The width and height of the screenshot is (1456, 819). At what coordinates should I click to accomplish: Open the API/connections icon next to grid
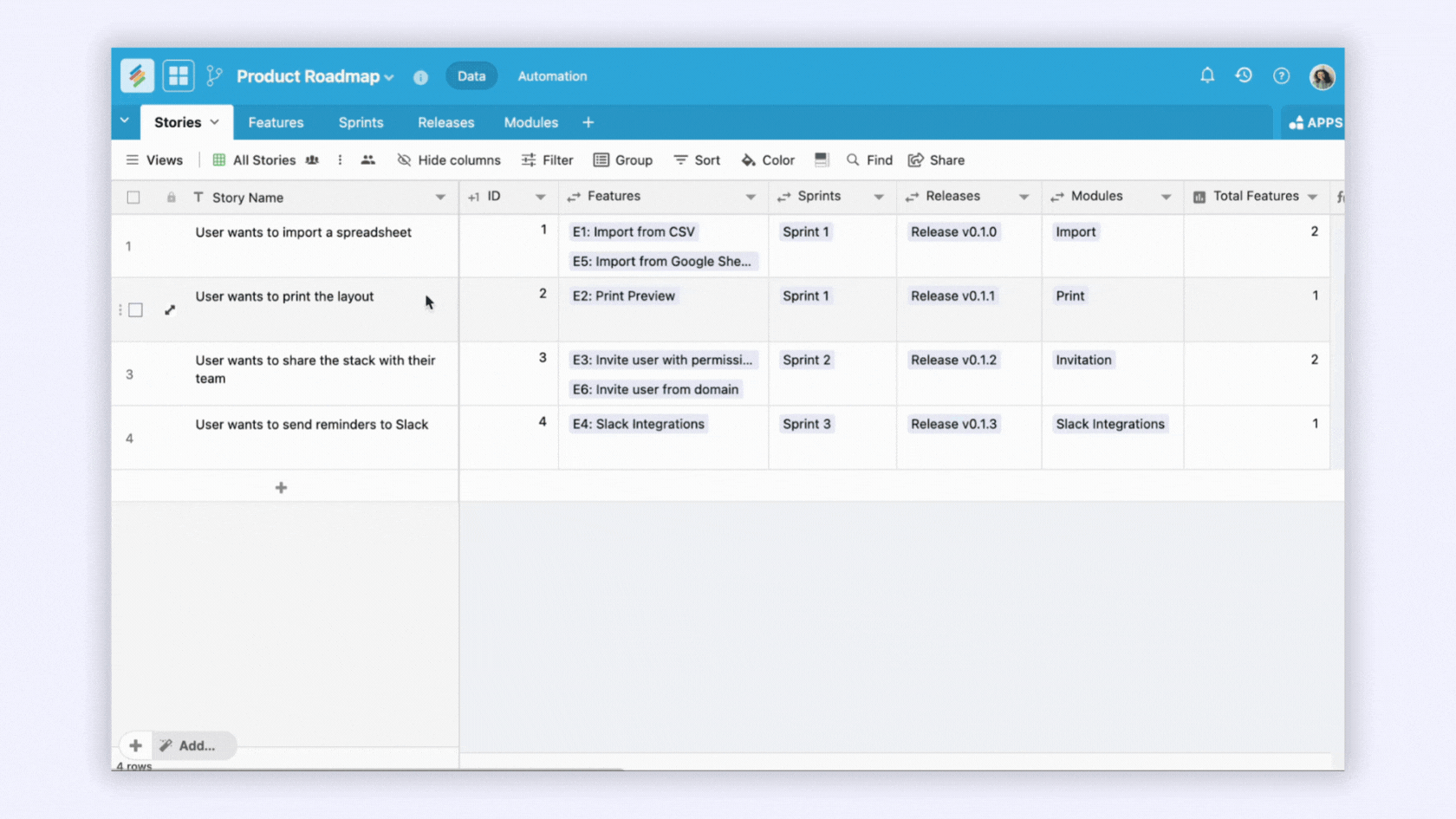coord(214,75)
